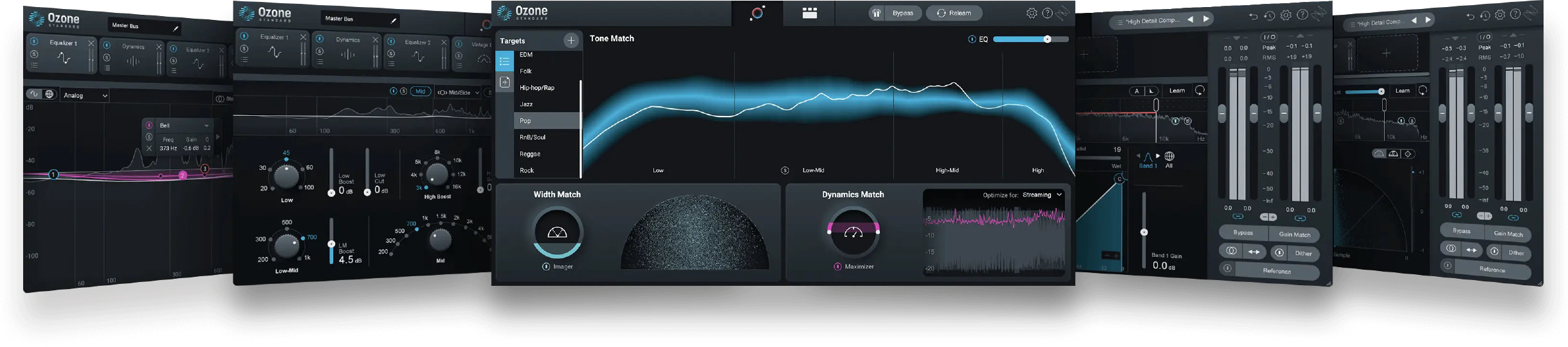1568x347 pixels.
Task: Open Equalizer 1 preset list icon, leftmost window
Action: tap(34, 66)
